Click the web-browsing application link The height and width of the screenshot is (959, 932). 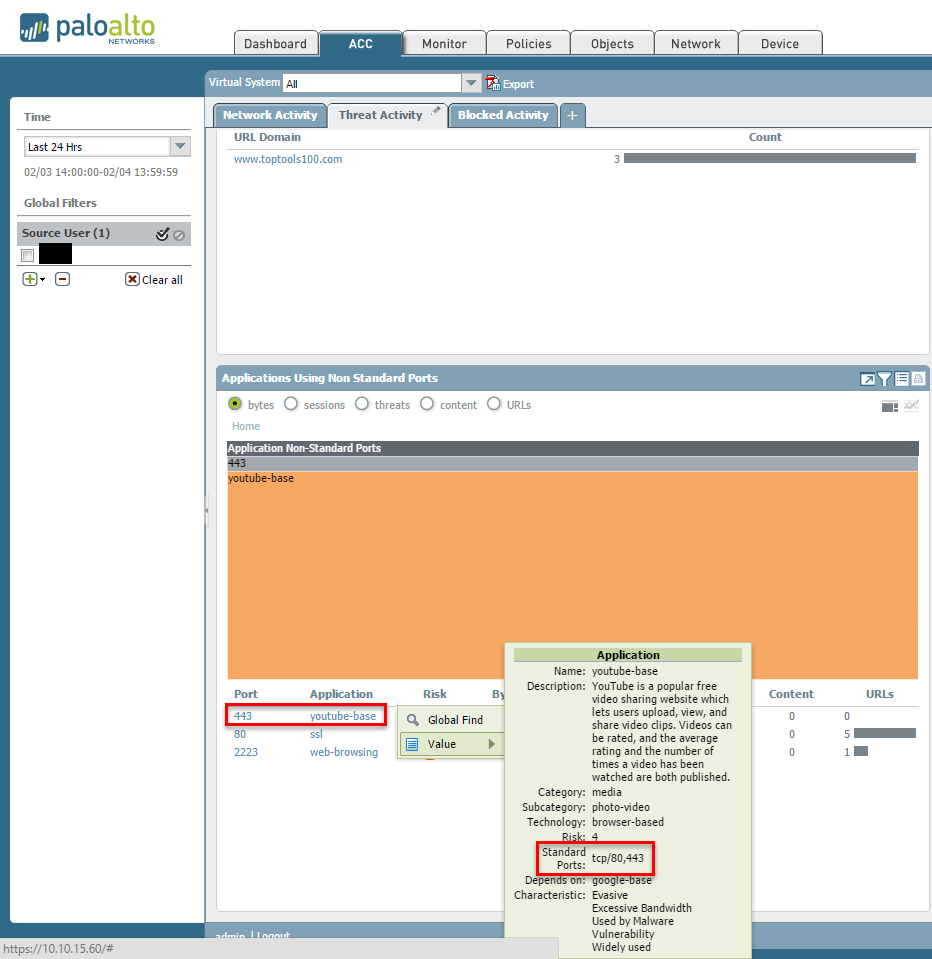click(344, 752)
